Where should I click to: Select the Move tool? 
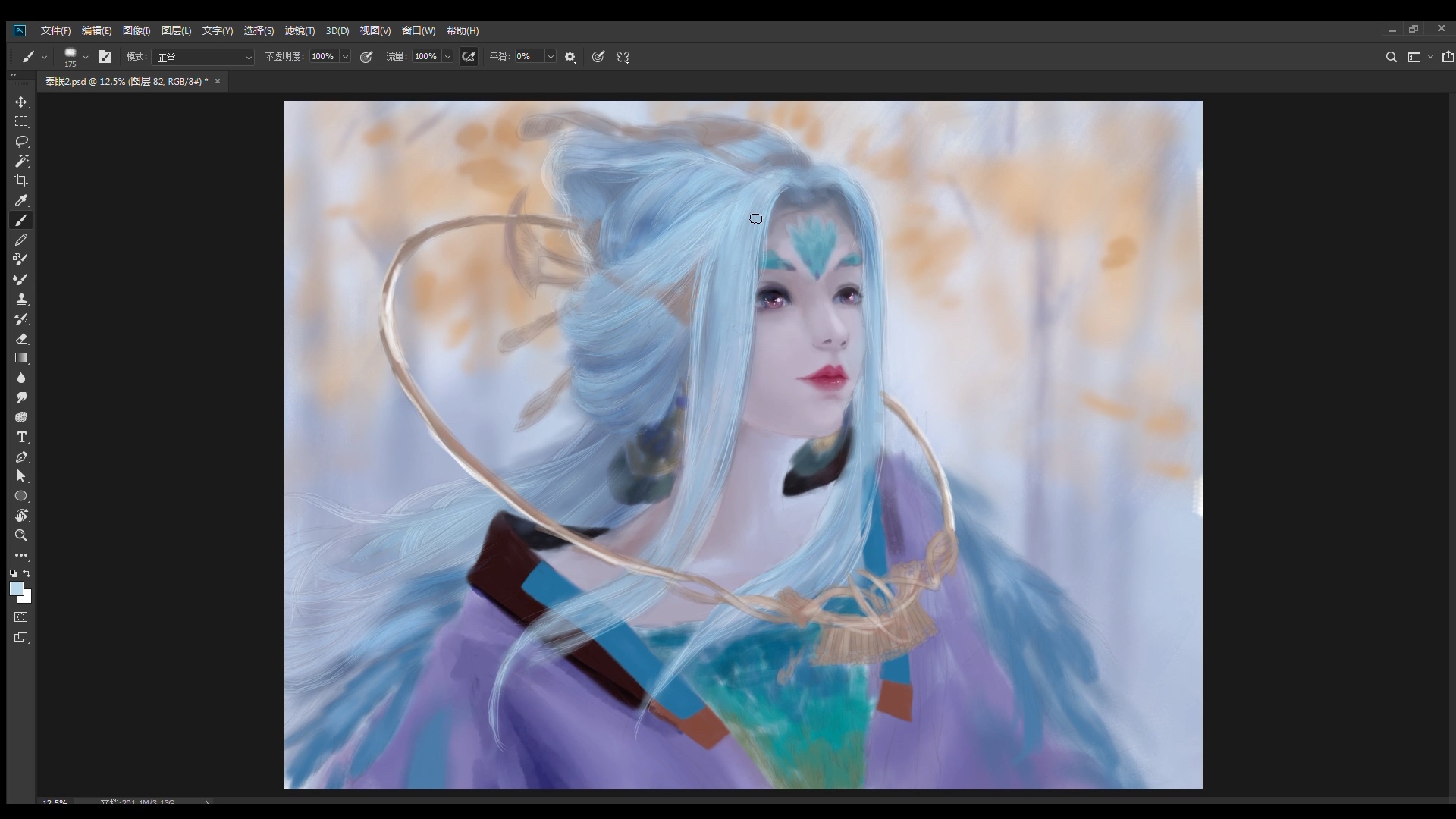pyautogui.click(x=21, y=102)
